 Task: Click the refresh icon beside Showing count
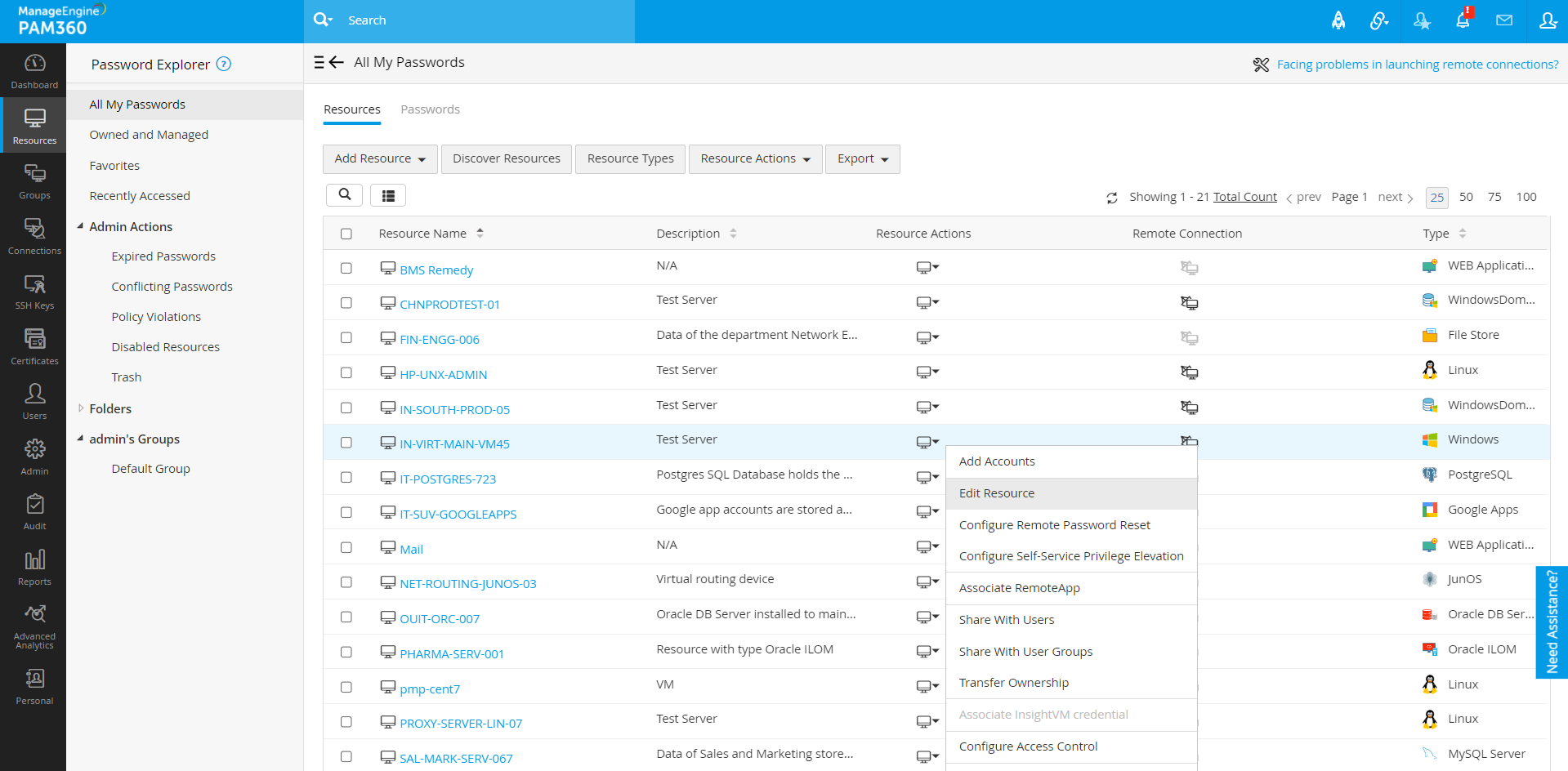(x=1112, y=198)
